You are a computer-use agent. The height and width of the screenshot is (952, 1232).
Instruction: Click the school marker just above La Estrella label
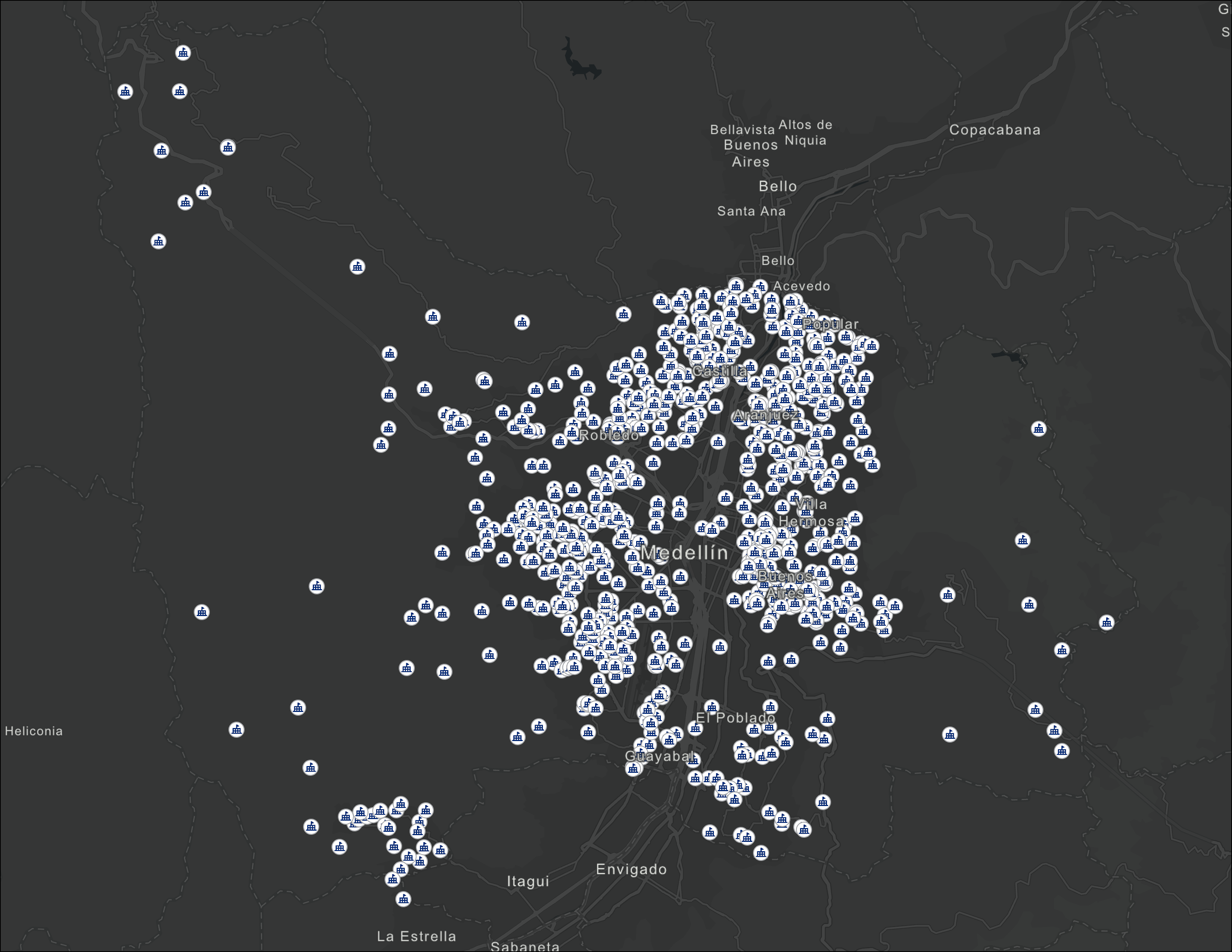pos(403,899)
